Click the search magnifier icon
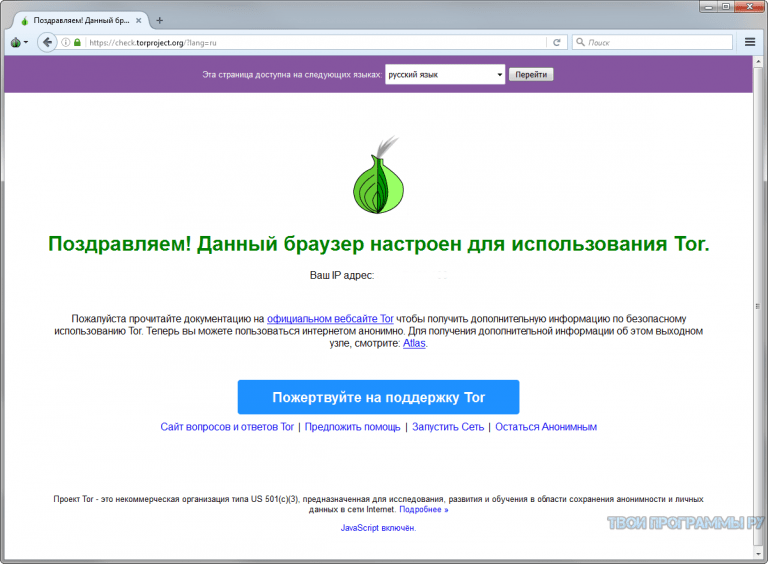The height and width of the screenshot is (564, 768). click(x=580, y=42)
